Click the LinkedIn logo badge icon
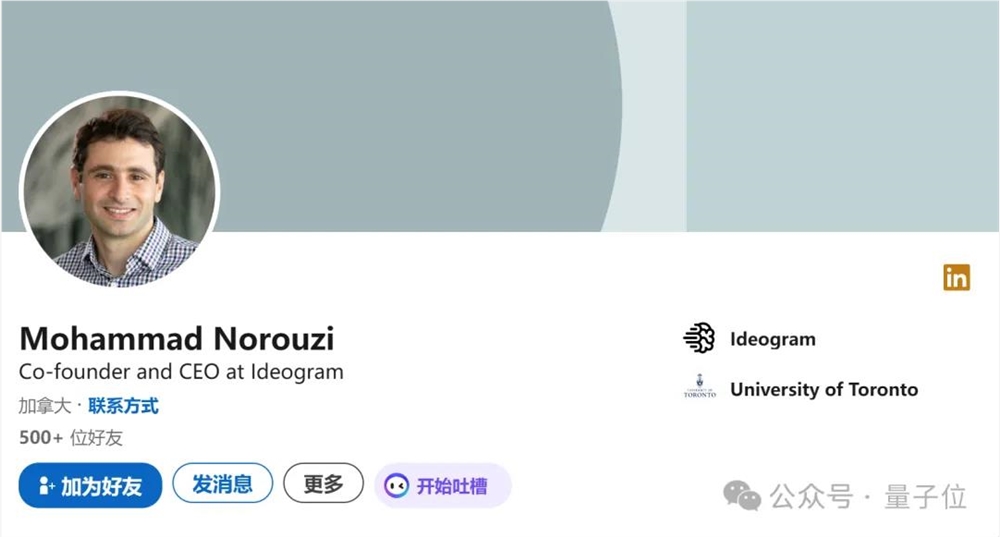Image resolution: width=1000 pixels, height=537 pixels. 956,277
